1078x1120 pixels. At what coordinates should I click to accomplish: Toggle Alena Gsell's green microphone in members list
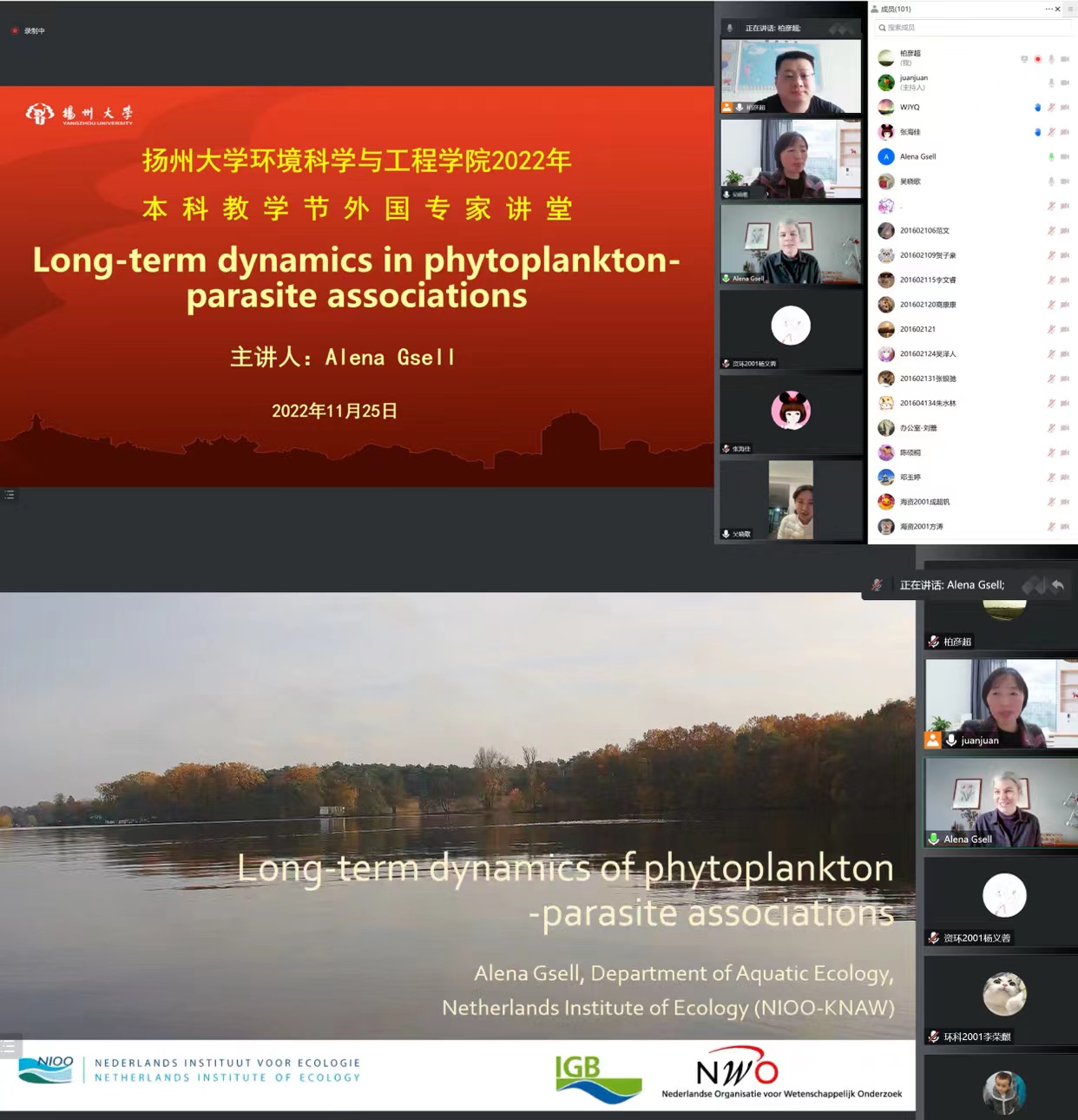pos(1051,157)
